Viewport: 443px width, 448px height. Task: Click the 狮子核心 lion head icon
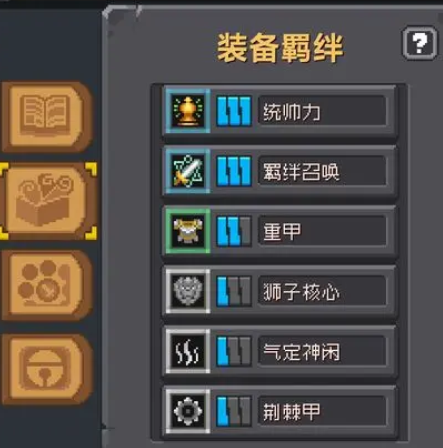188,291
